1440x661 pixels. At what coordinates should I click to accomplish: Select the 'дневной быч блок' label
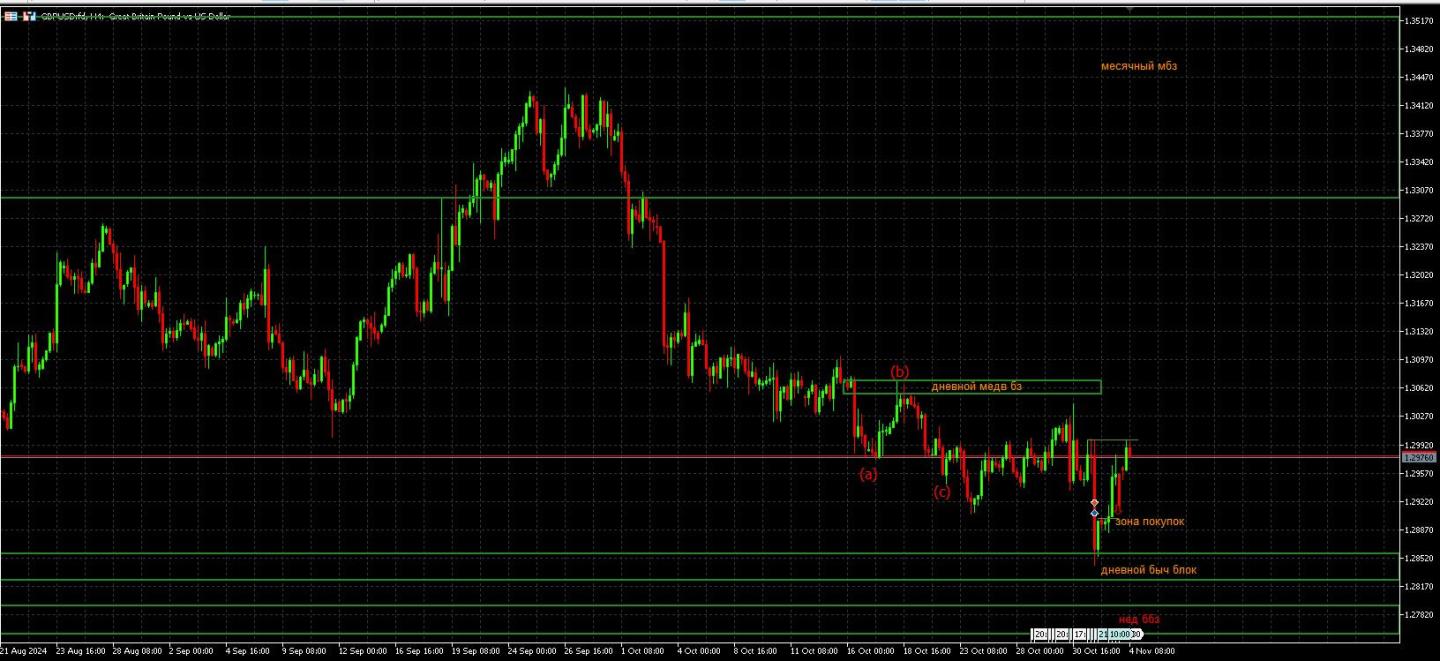click(1148, 570)
